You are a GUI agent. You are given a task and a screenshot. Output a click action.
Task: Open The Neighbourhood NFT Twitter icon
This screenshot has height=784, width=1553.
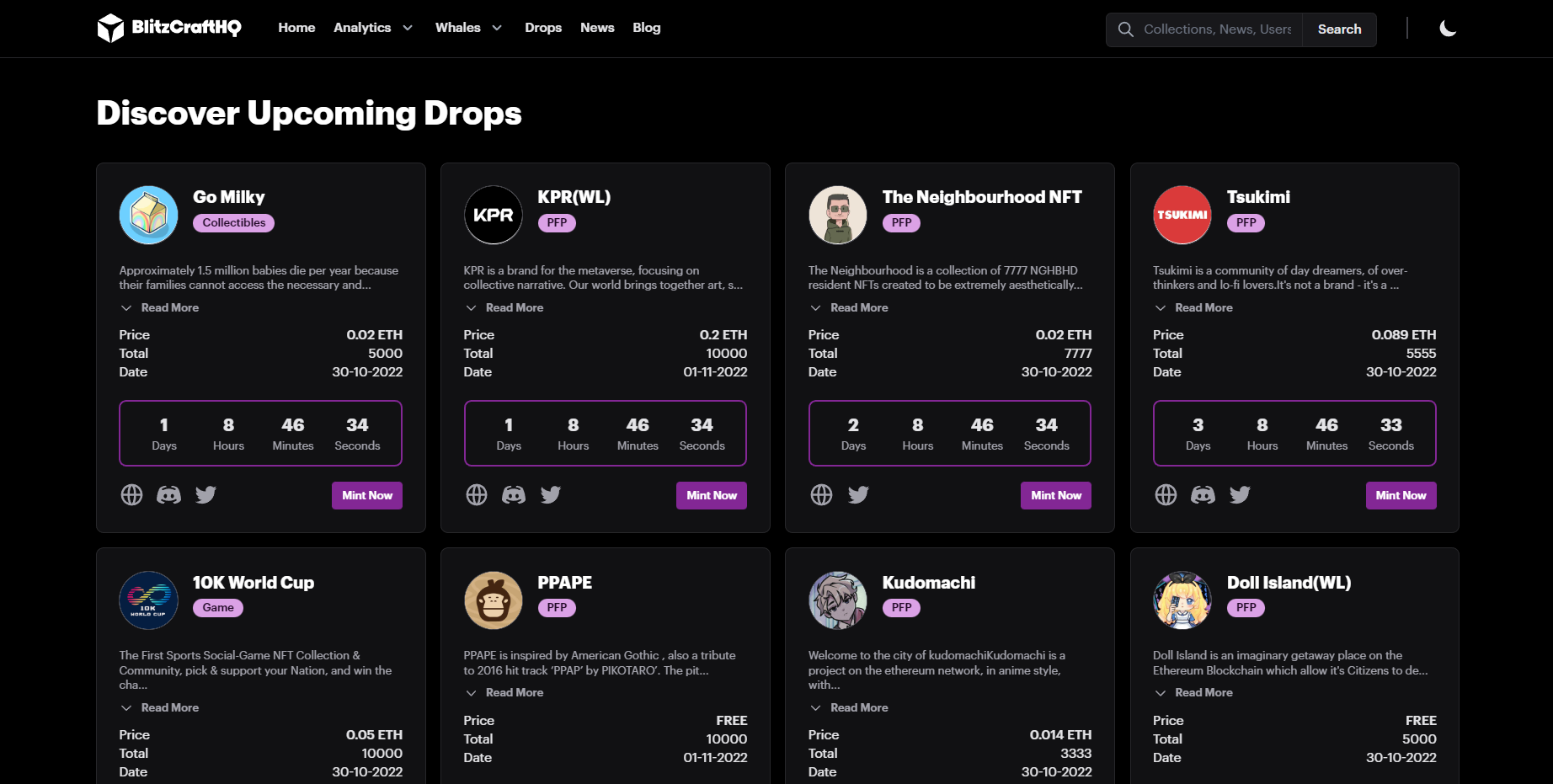pos(859,495)
